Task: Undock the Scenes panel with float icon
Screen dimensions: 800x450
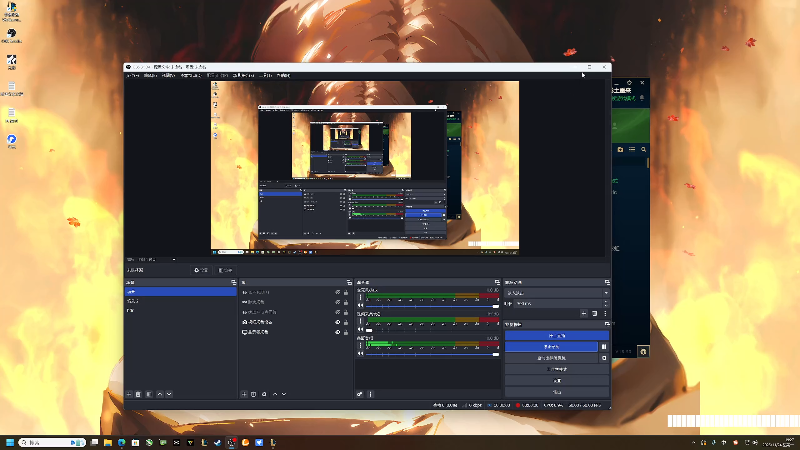Action: point(234,282)
